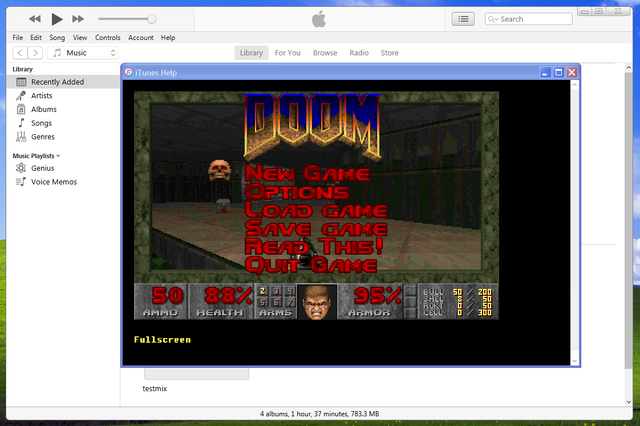This screenshot has width=640, height=426.
Task: Open the Music media type dropdown
Action: [83, 53]
